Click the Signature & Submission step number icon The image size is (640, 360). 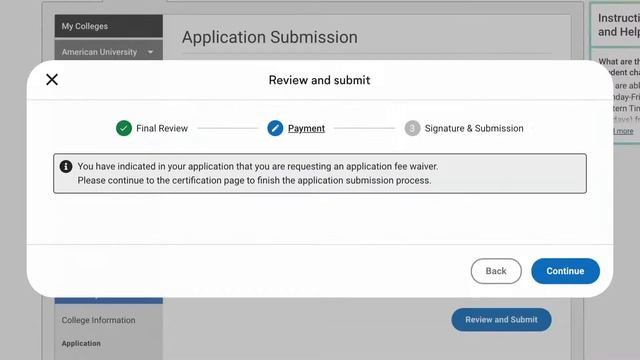[x=412, y=128]
